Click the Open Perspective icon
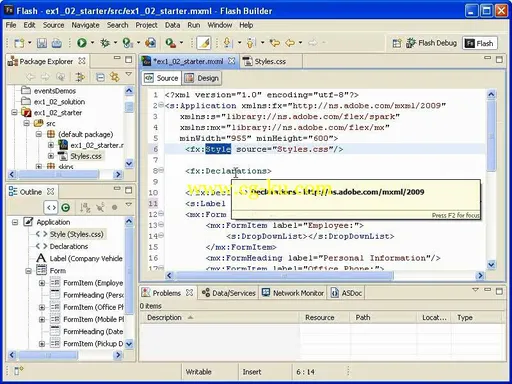This screenshot has width=512, height=384. tap(397, 43)
